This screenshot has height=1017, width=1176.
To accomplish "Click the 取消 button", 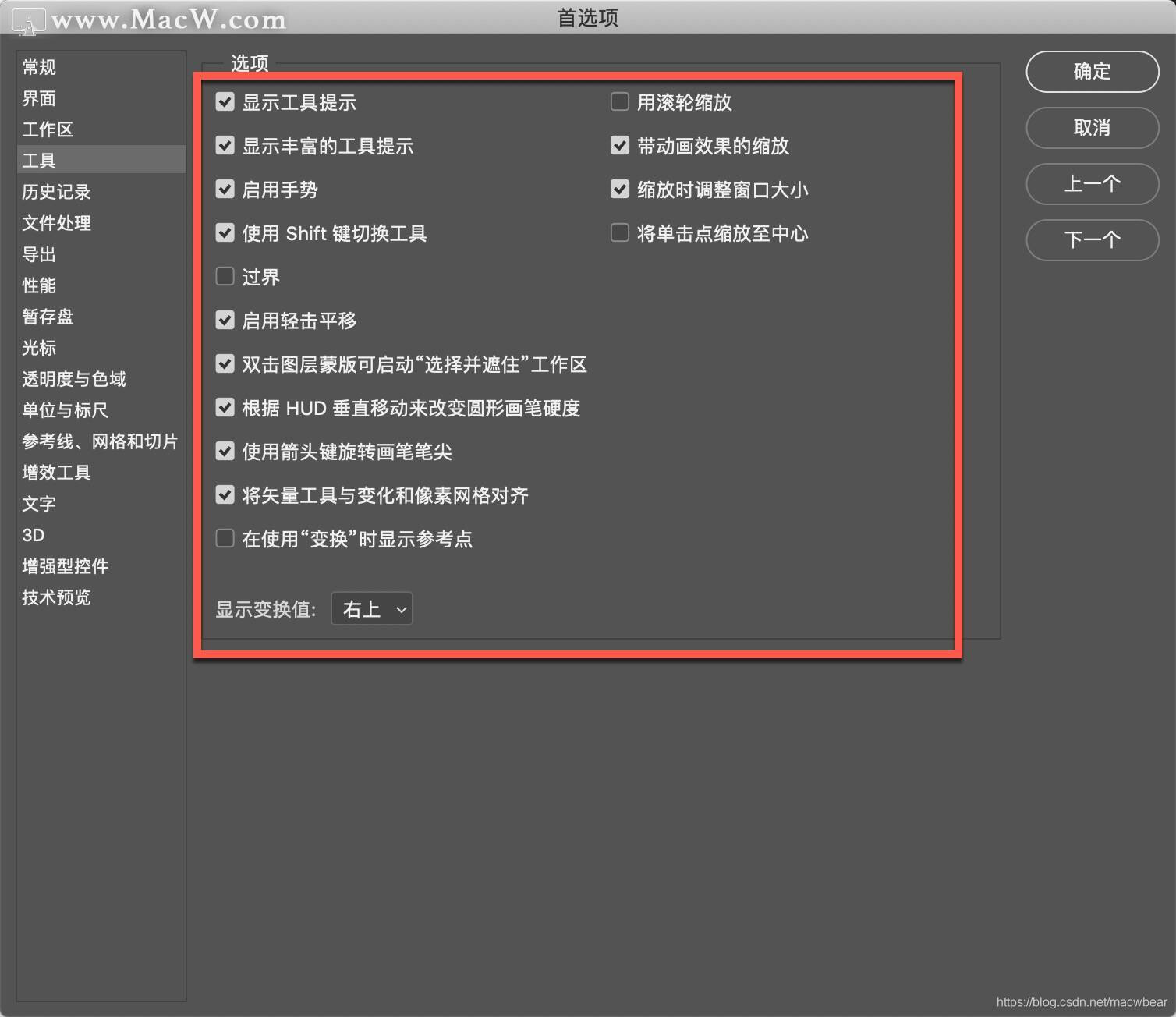I will (x=1092, y=128).
